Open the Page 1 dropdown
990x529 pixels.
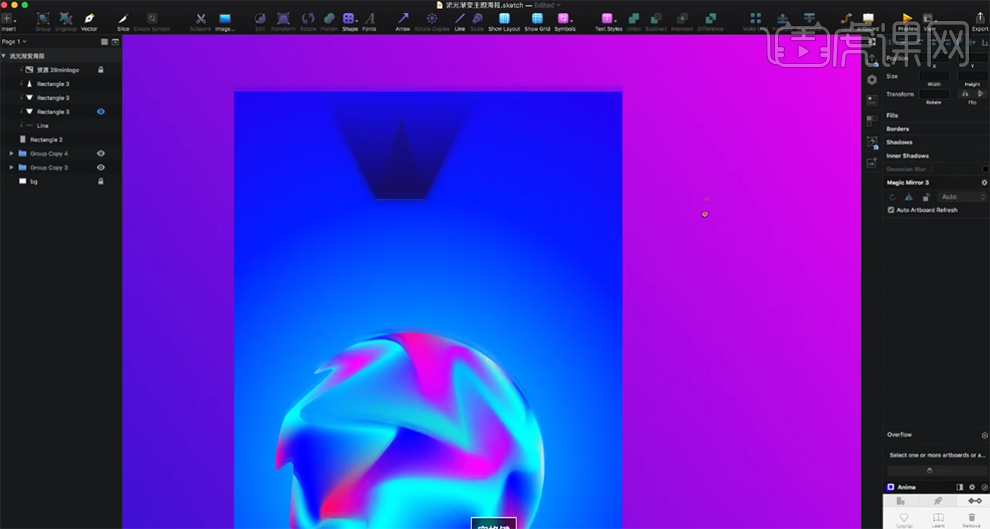click(x=14, y=42)
